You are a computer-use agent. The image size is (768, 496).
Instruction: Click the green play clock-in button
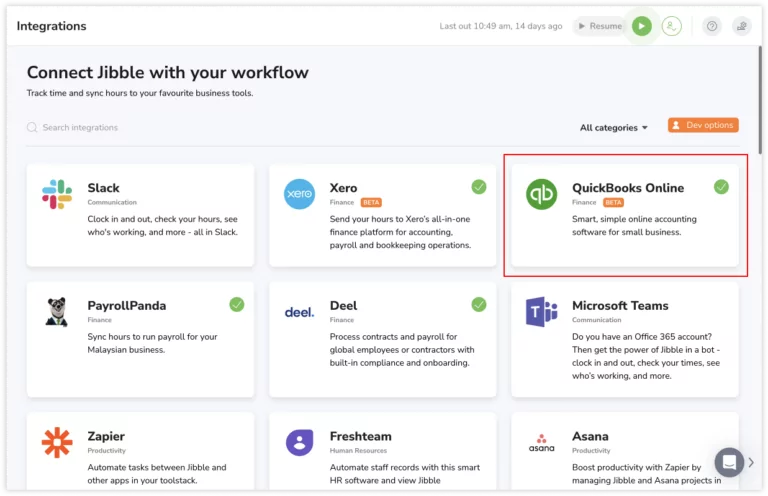[x=642, y=26]
